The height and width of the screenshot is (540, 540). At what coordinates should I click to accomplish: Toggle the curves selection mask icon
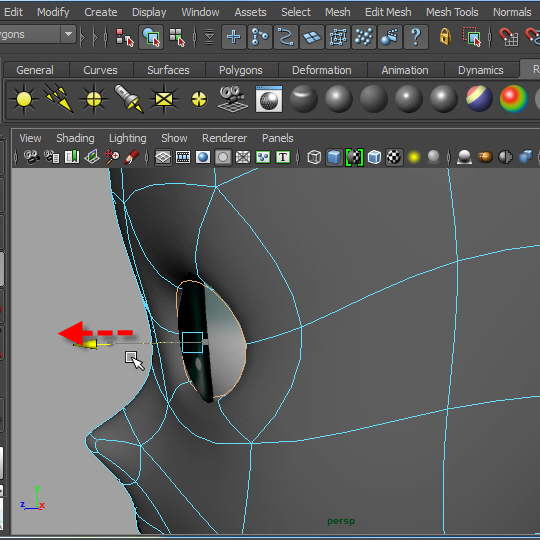tap(286, 37)
